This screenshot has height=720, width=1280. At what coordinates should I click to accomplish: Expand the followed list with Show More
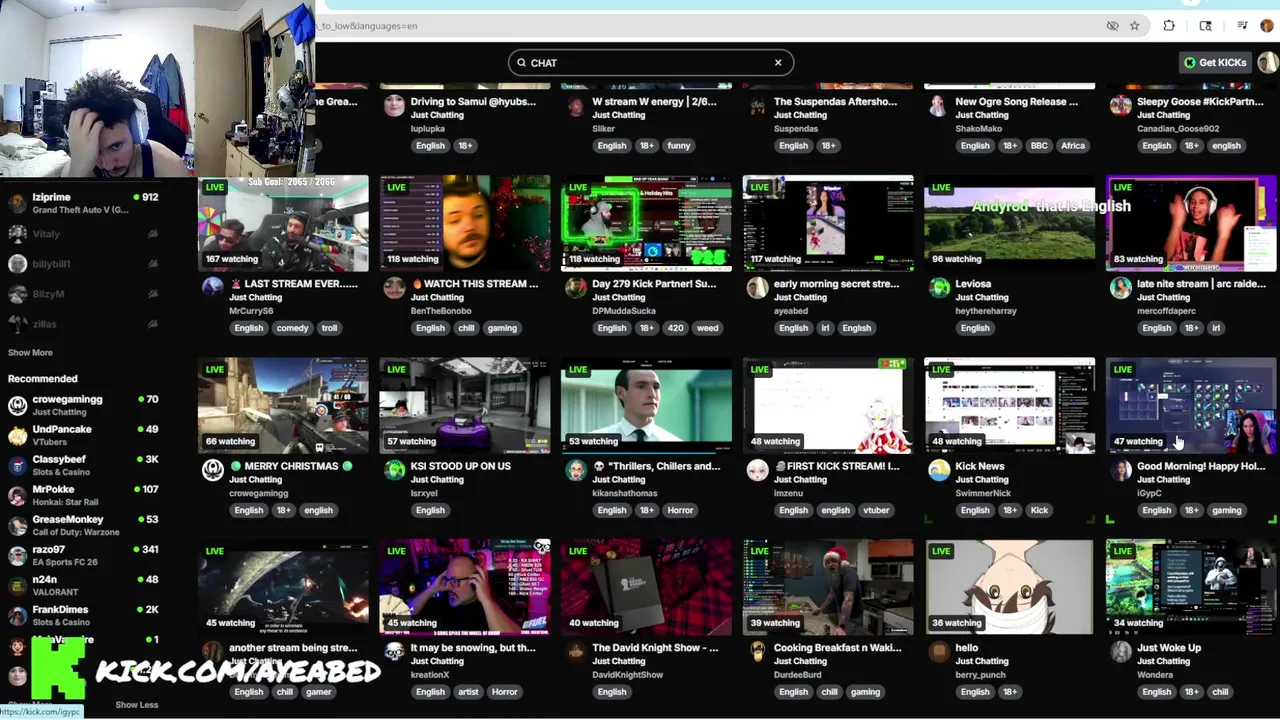click(30, 352)
